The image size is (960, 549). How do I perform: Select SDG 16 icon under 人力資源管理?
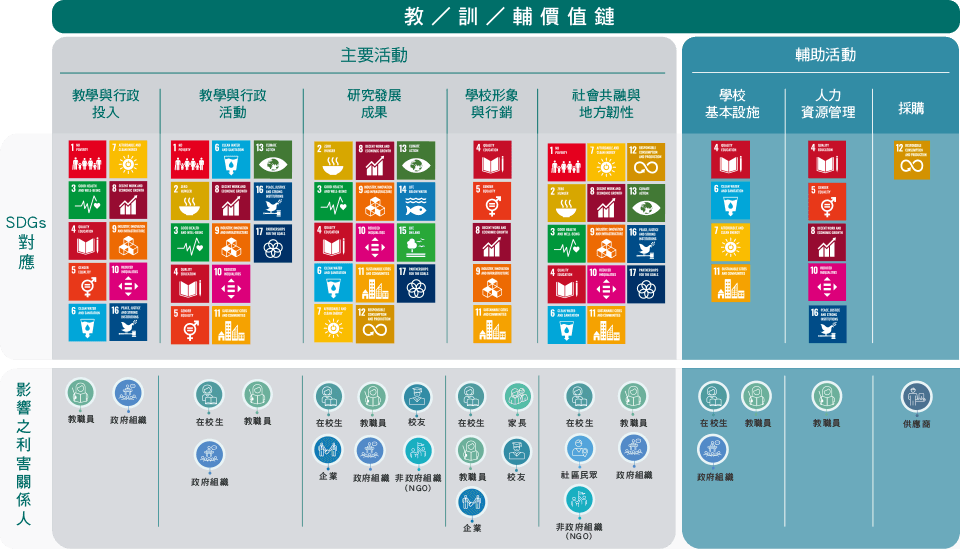point(827,324)
